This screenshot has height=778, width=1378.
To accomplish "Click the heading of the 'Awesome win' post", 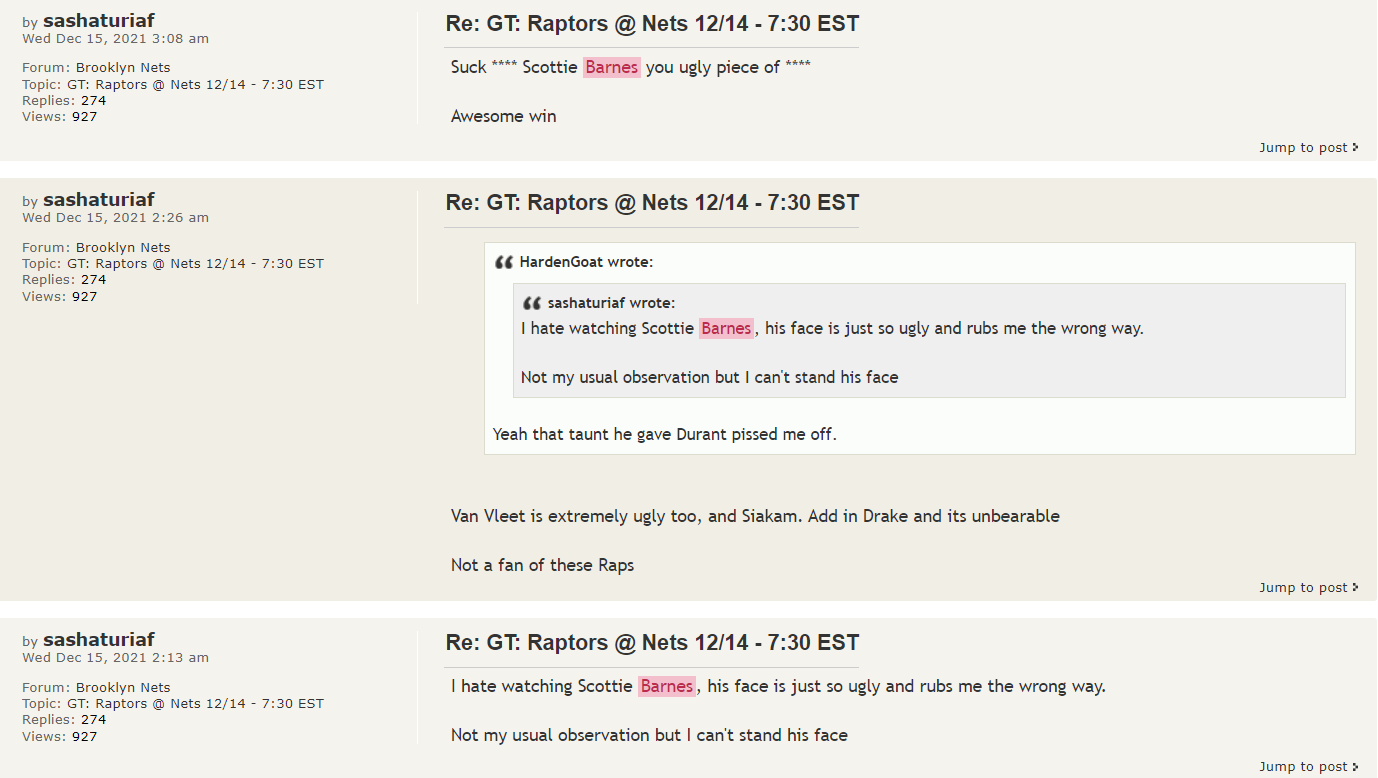I will point(651,24).
